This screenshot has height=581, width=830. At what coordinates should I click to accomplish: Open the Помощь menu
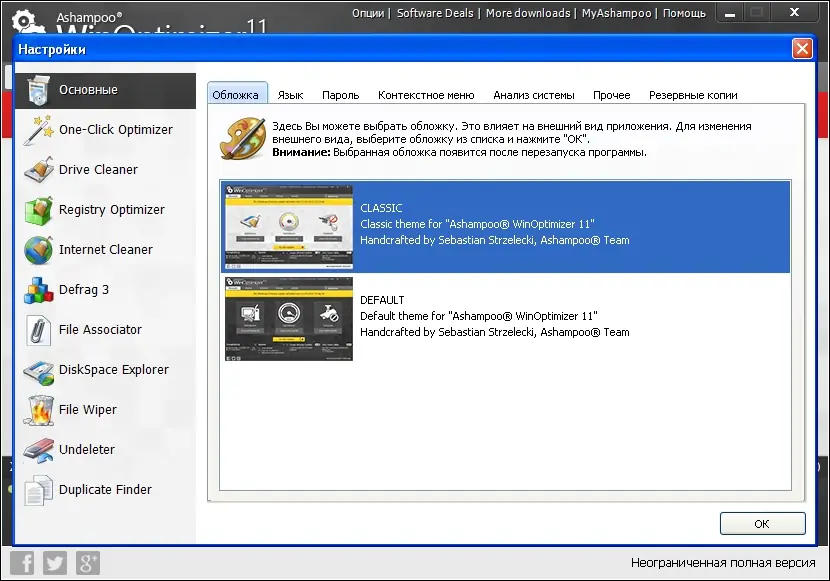tap(684, 13)
